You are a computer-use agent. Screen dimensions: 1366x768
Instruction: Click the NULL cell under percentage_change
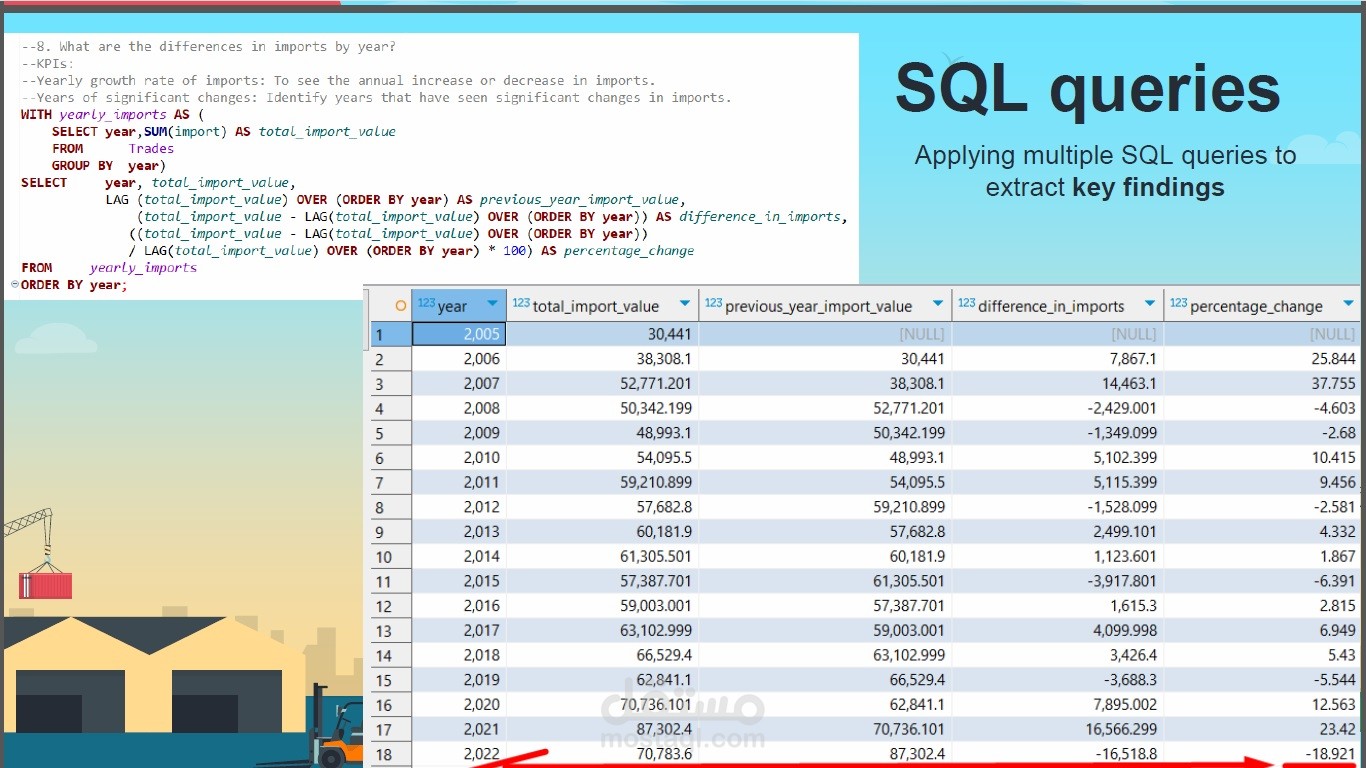click(1262, 334)
